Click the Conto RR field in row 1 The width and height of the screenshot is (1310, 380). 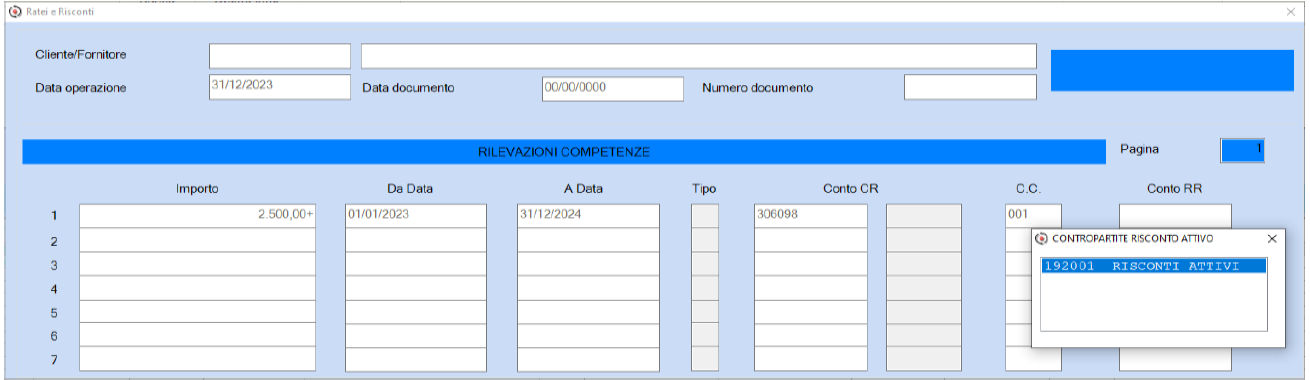coord(1175,216)
